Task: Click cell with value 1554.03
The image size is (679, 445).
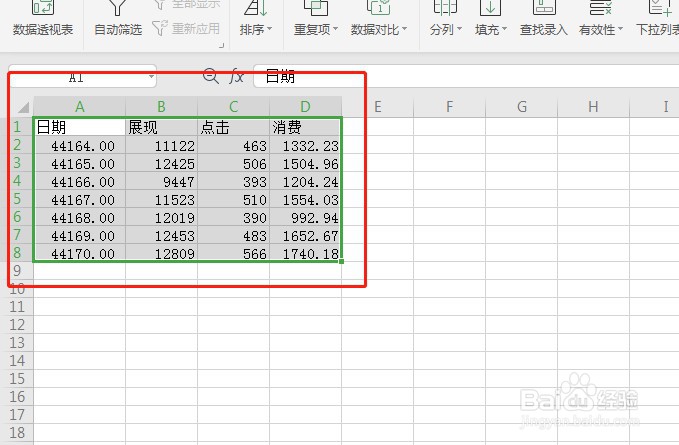Action: (305, 199)
